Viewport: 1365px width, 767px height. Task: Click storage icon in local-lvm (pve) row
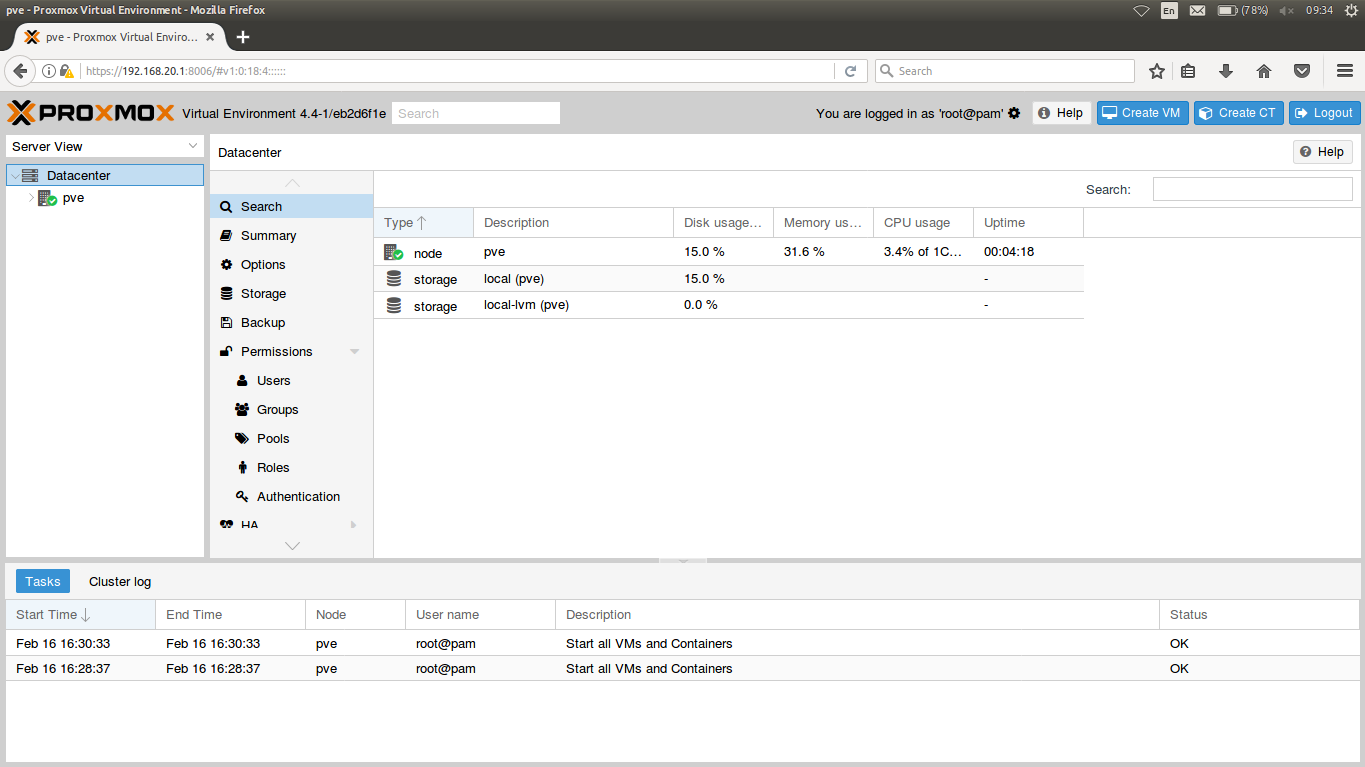coord(394,305)
